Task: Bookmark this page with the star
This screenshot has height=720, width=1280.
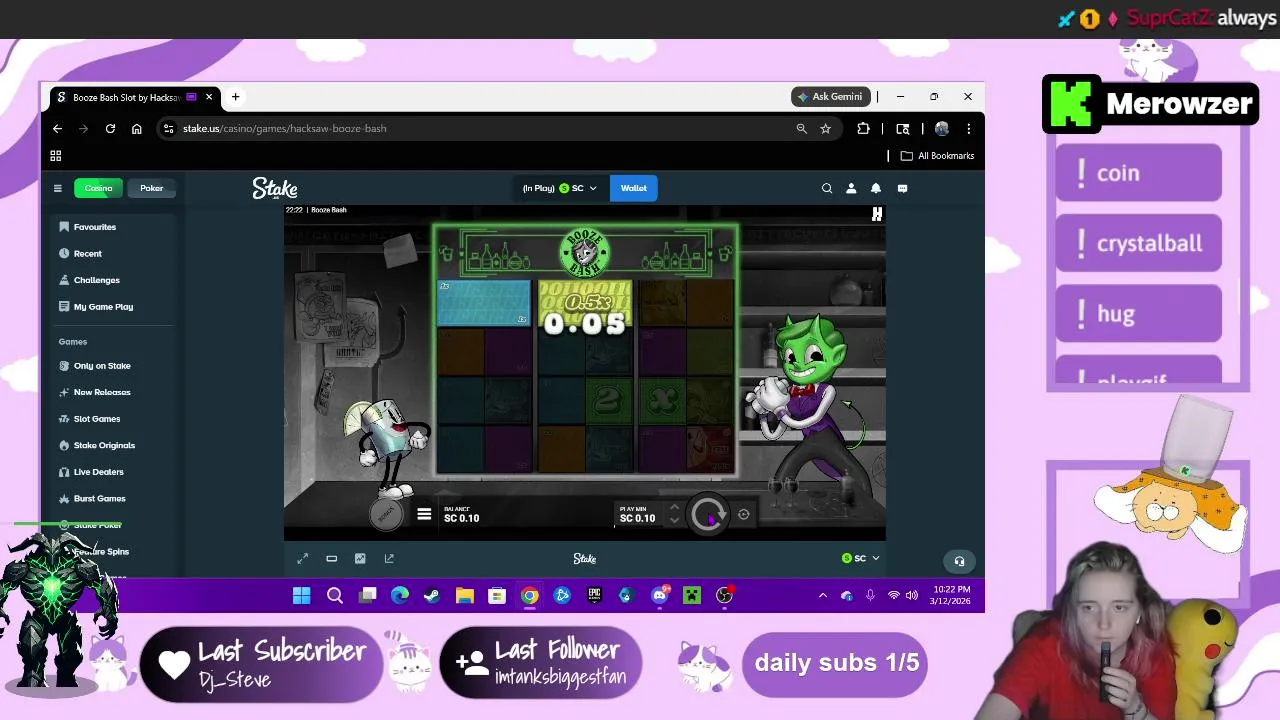Action: point(825,128)
